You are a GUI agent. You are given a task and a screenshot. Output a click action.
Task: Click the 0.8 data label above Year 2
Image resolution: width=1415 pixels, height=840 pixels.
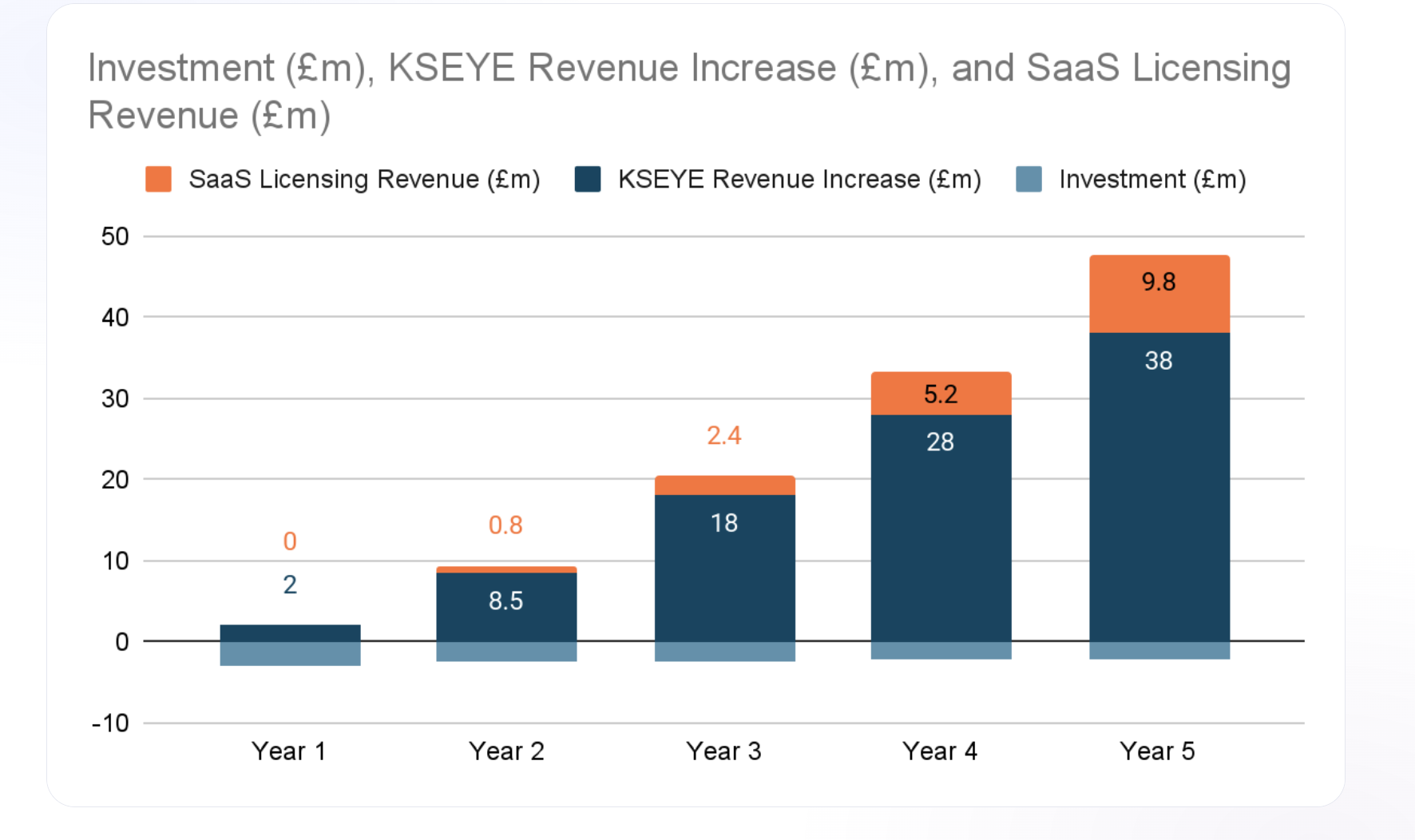click(x=506, y=525)
